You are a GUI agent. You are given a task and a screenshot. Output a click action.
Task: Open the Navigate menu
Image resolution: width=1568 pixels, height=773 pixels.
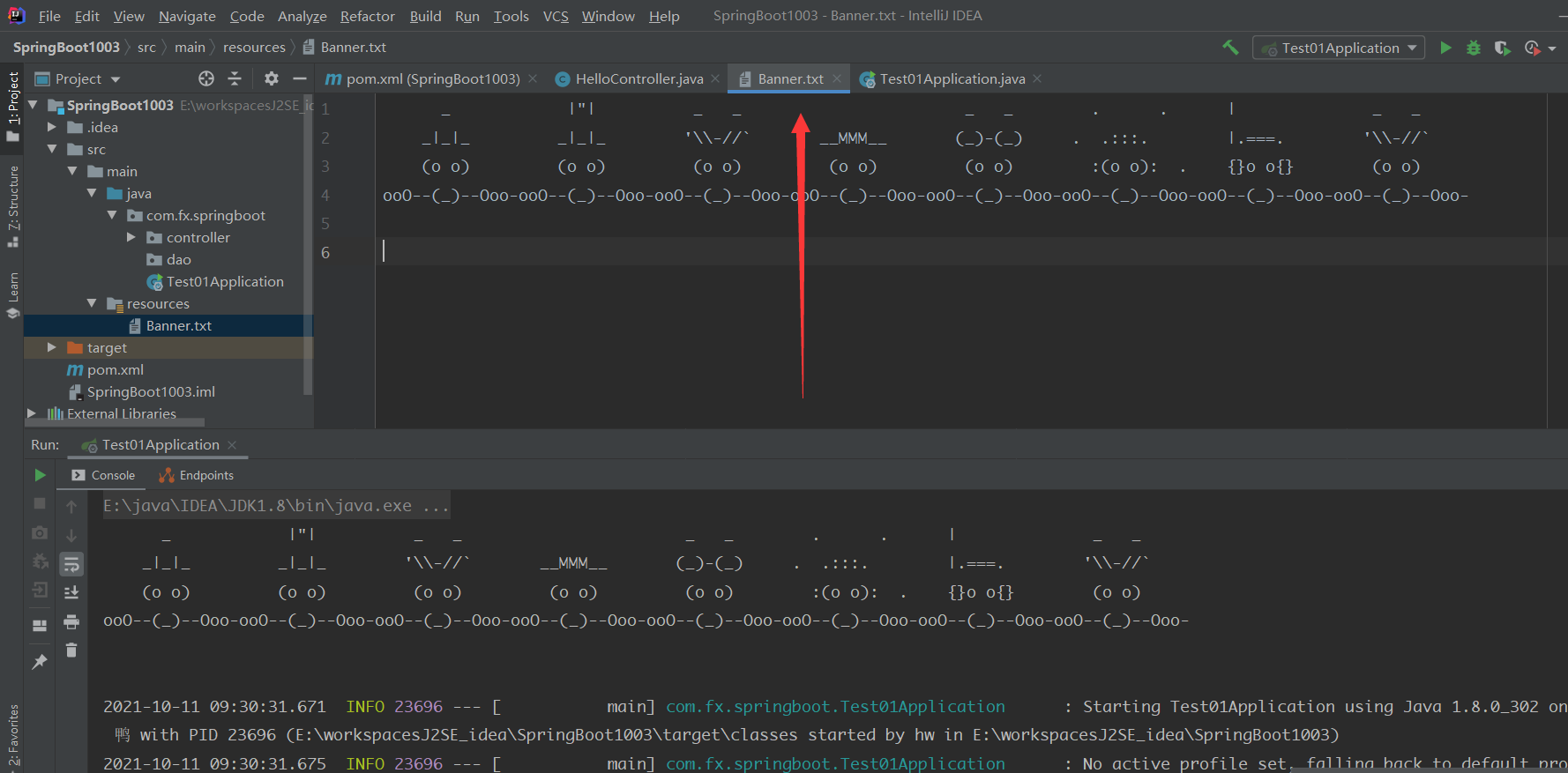187,16
